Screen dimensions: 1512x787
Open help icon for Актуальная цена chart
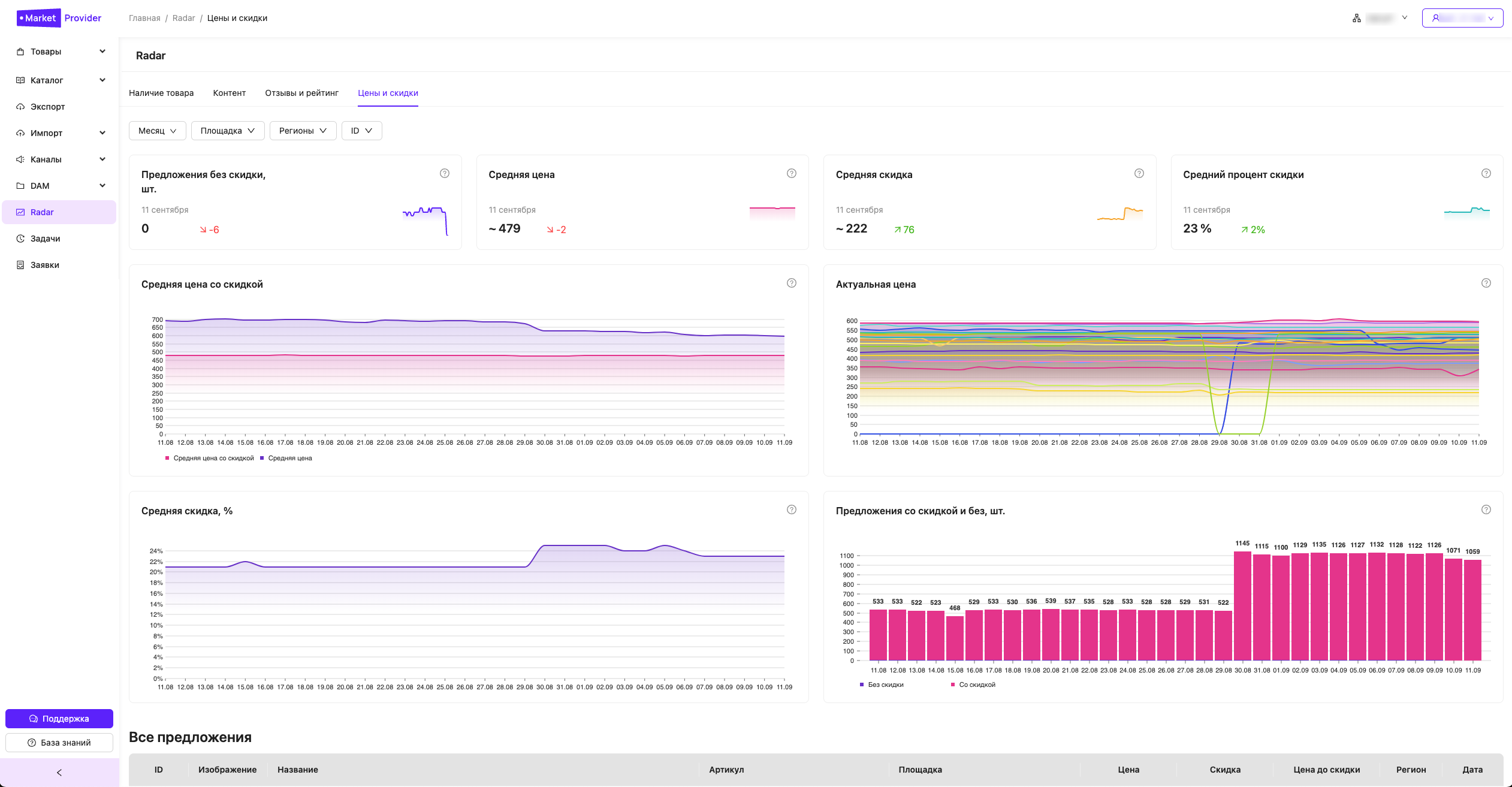tap(1486, 283)
